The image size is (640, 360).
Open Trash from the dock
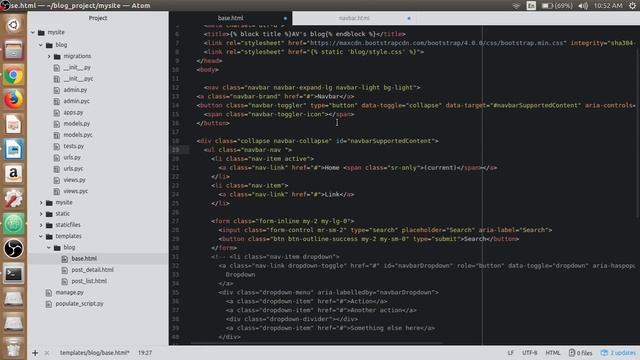click(13, 347)
